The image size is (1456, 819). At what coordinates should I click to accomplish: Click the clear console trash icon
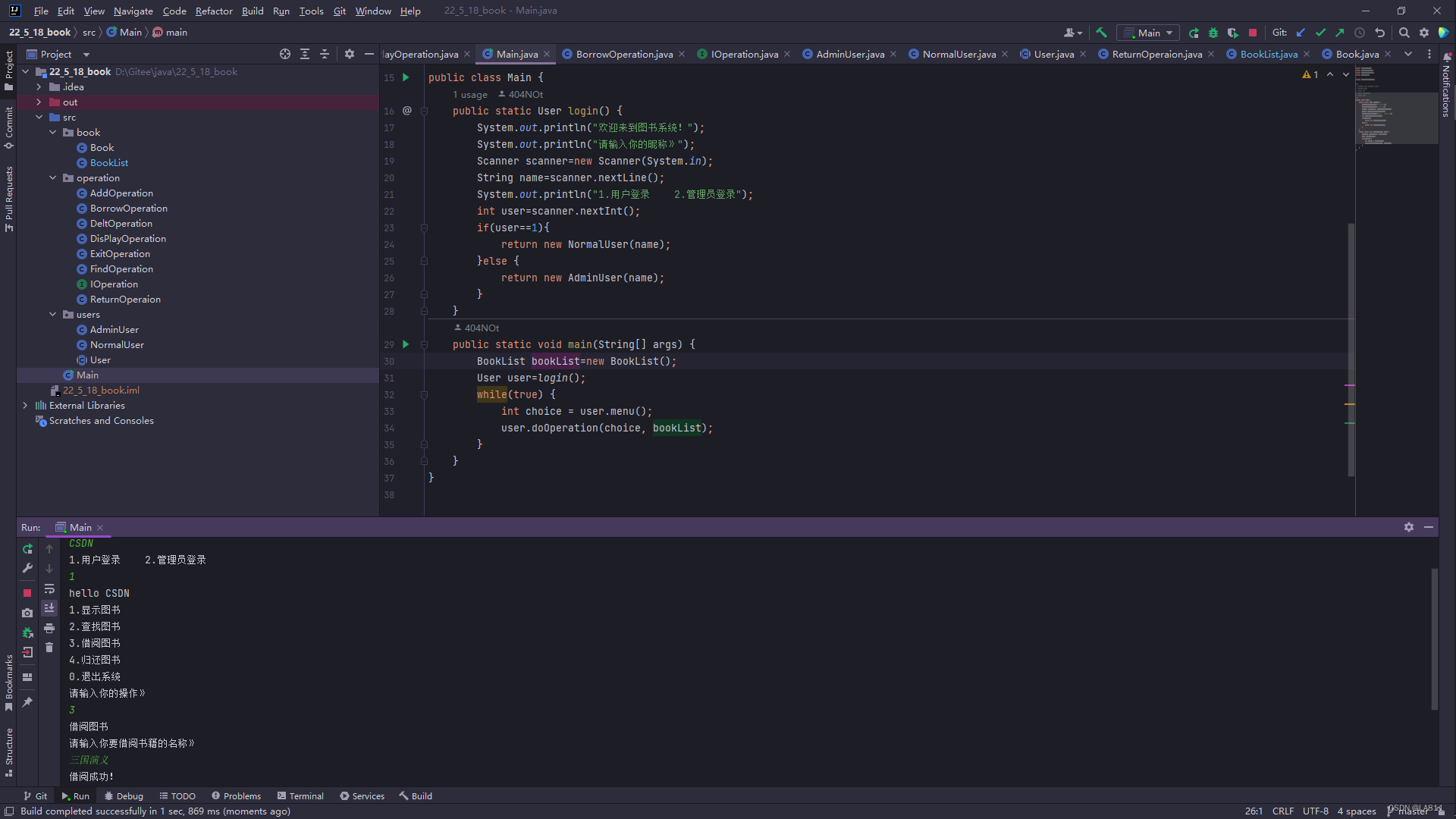point(49,648)
